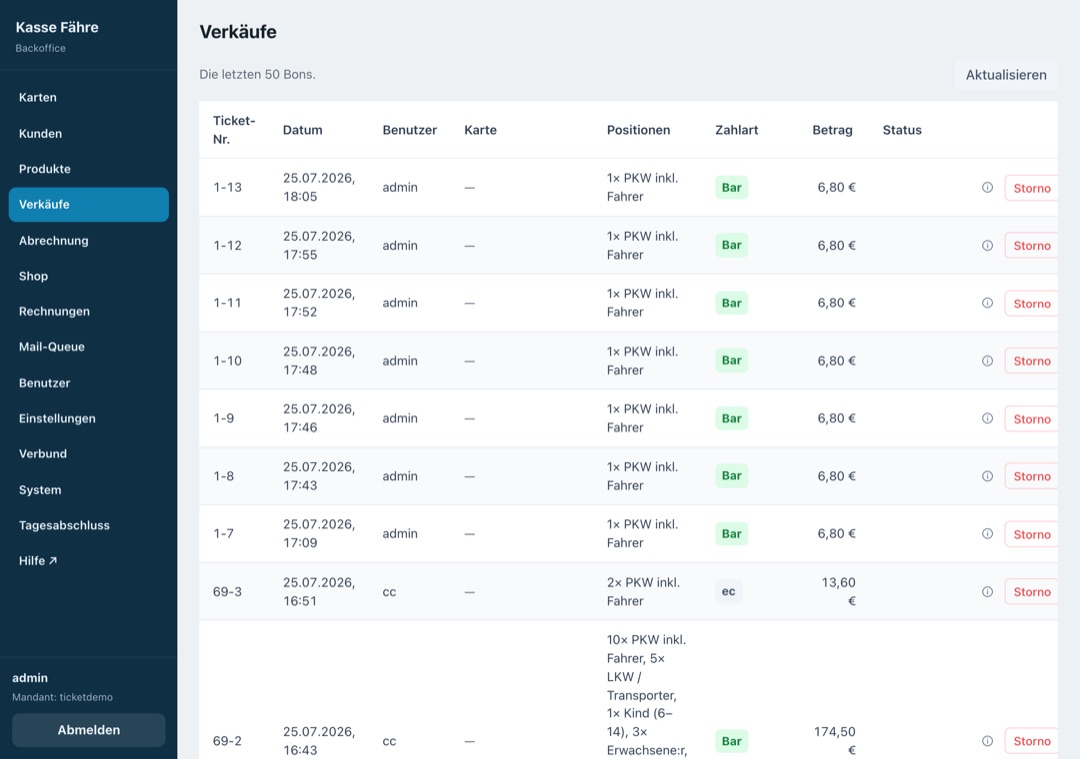Go to System section
This screenshot has height=759, width=1080.
[89, 490]
